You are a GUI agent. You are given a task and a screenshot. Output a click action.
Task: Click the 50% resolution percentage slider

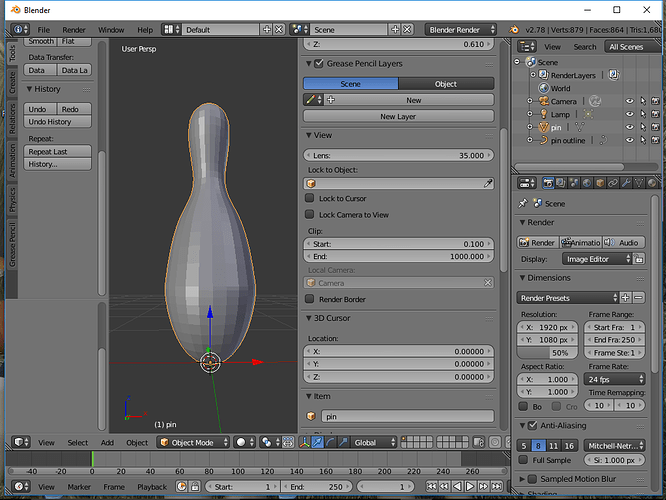[546, 353]
